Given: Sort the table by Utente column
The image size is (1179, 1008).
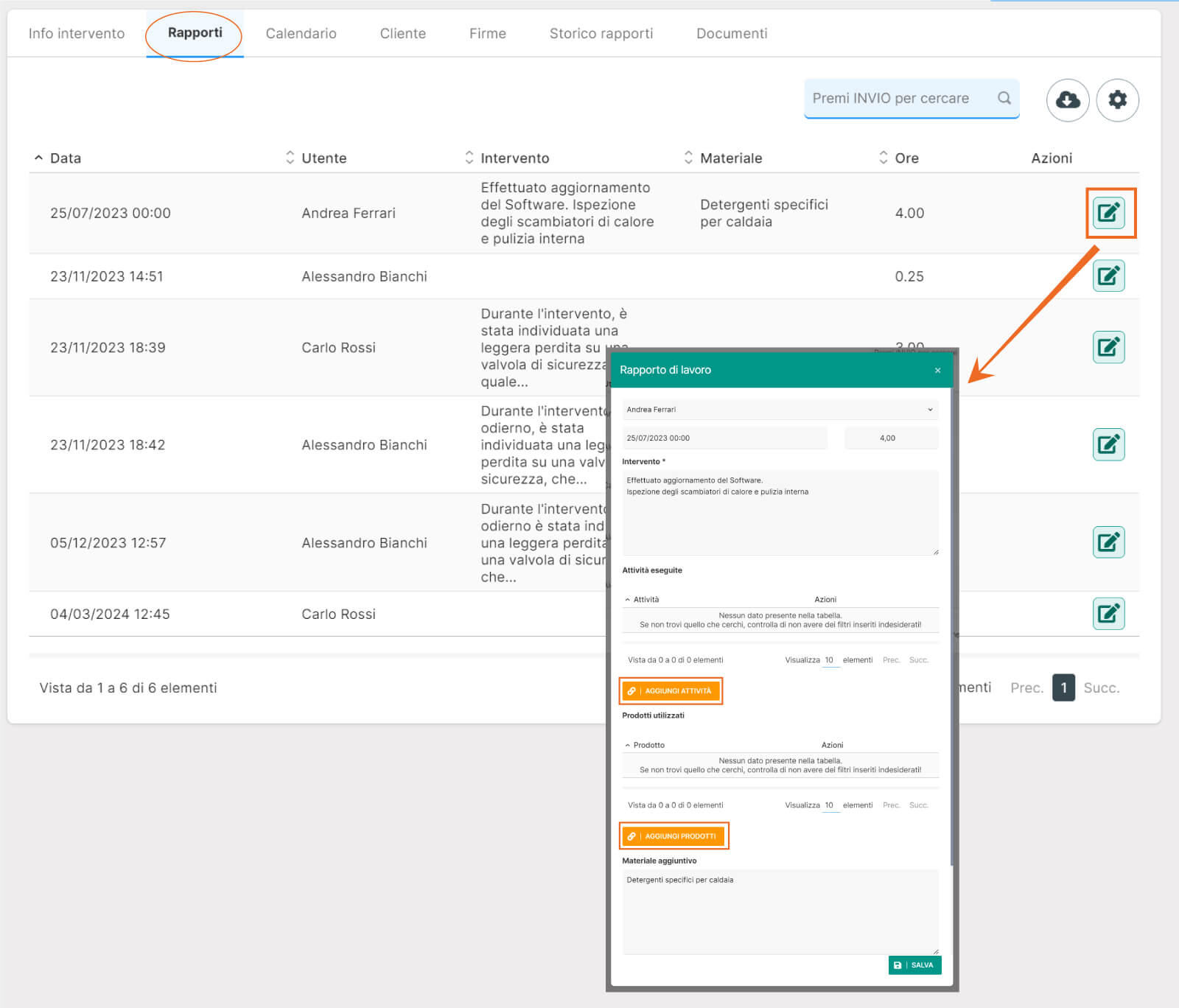Looking at the screenshot, I should [x=323, y=158].
